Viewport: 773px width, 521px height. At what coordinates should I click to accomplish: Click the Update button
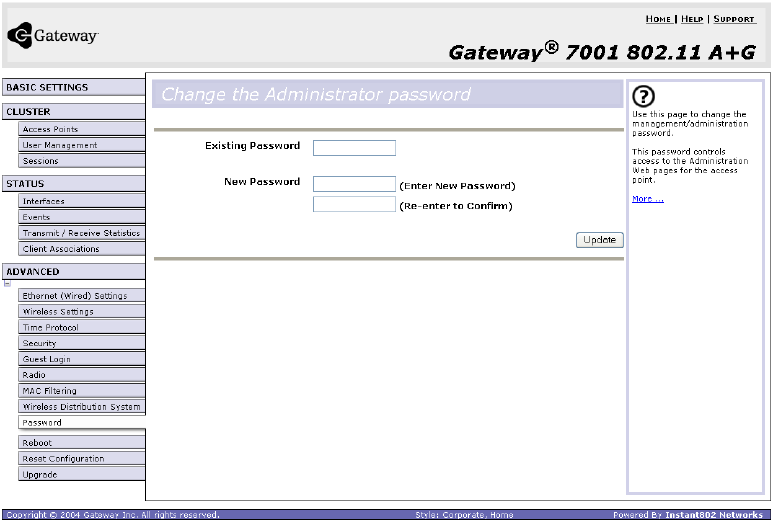[599, 240]
